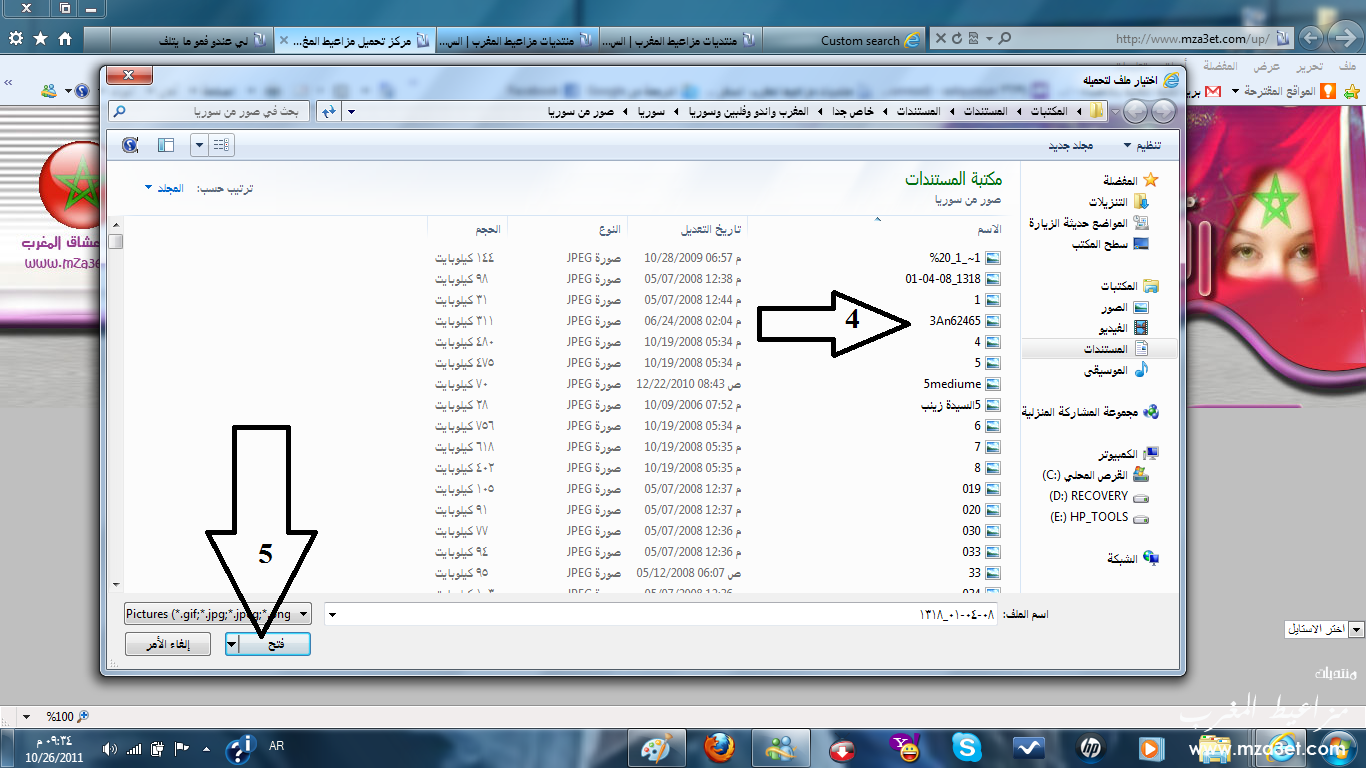Viewport: 1366px width, 768px height.
Task: Launch Firefox from the taskbar
Action: (x=718, y=747)
